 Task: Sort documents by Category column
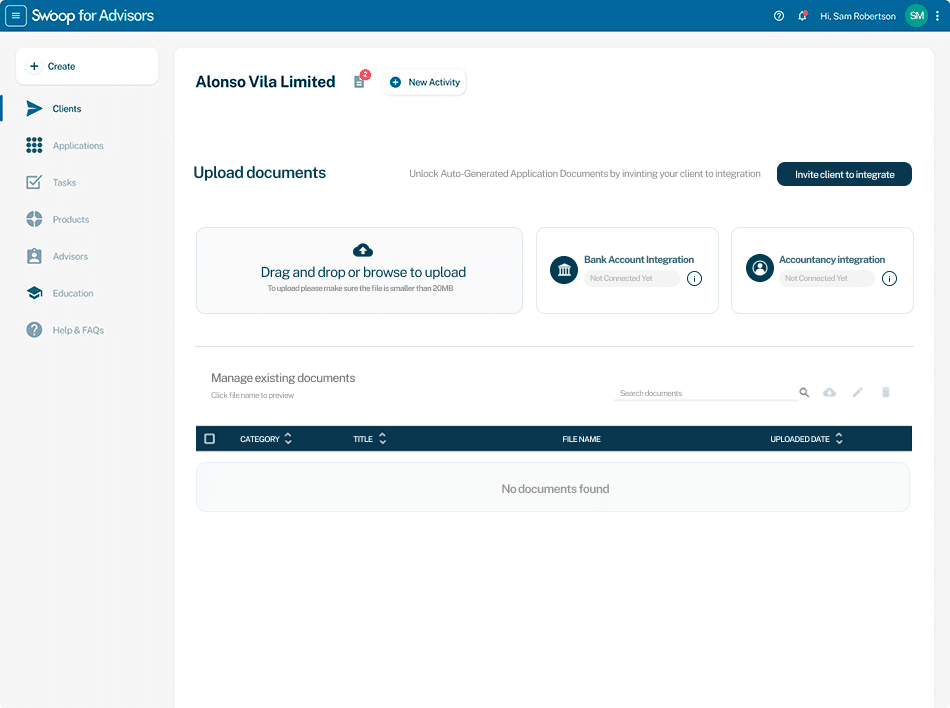(x=288, y=439)
